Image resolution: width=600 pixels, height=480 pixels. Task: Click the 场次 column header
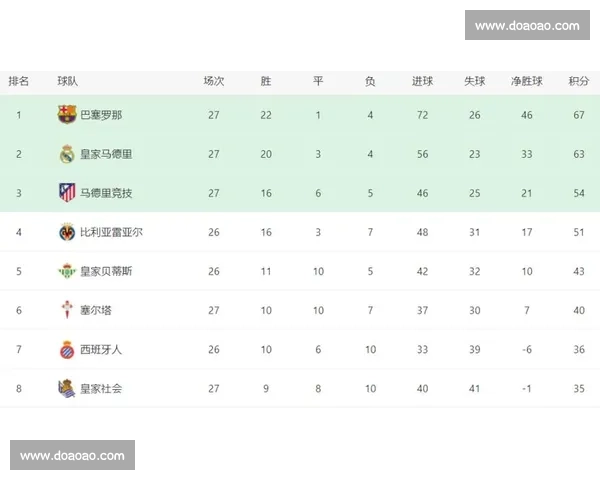pyautogui.click(x=214, y=81)
